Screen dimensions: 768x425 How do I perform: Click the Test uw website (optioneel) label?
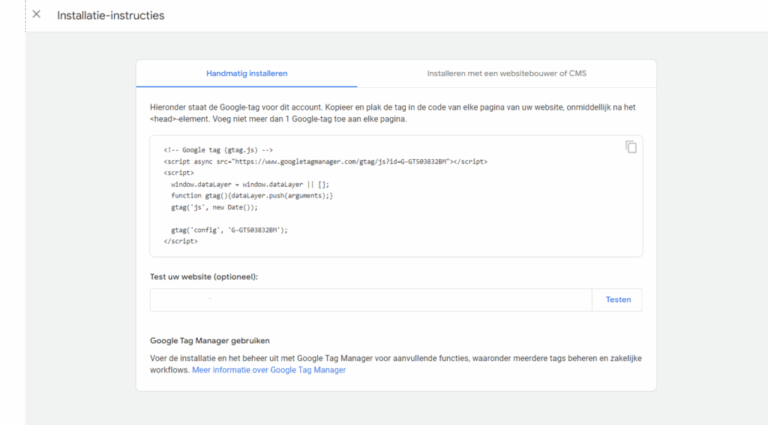pyautogui.click(x=204, y=277)
